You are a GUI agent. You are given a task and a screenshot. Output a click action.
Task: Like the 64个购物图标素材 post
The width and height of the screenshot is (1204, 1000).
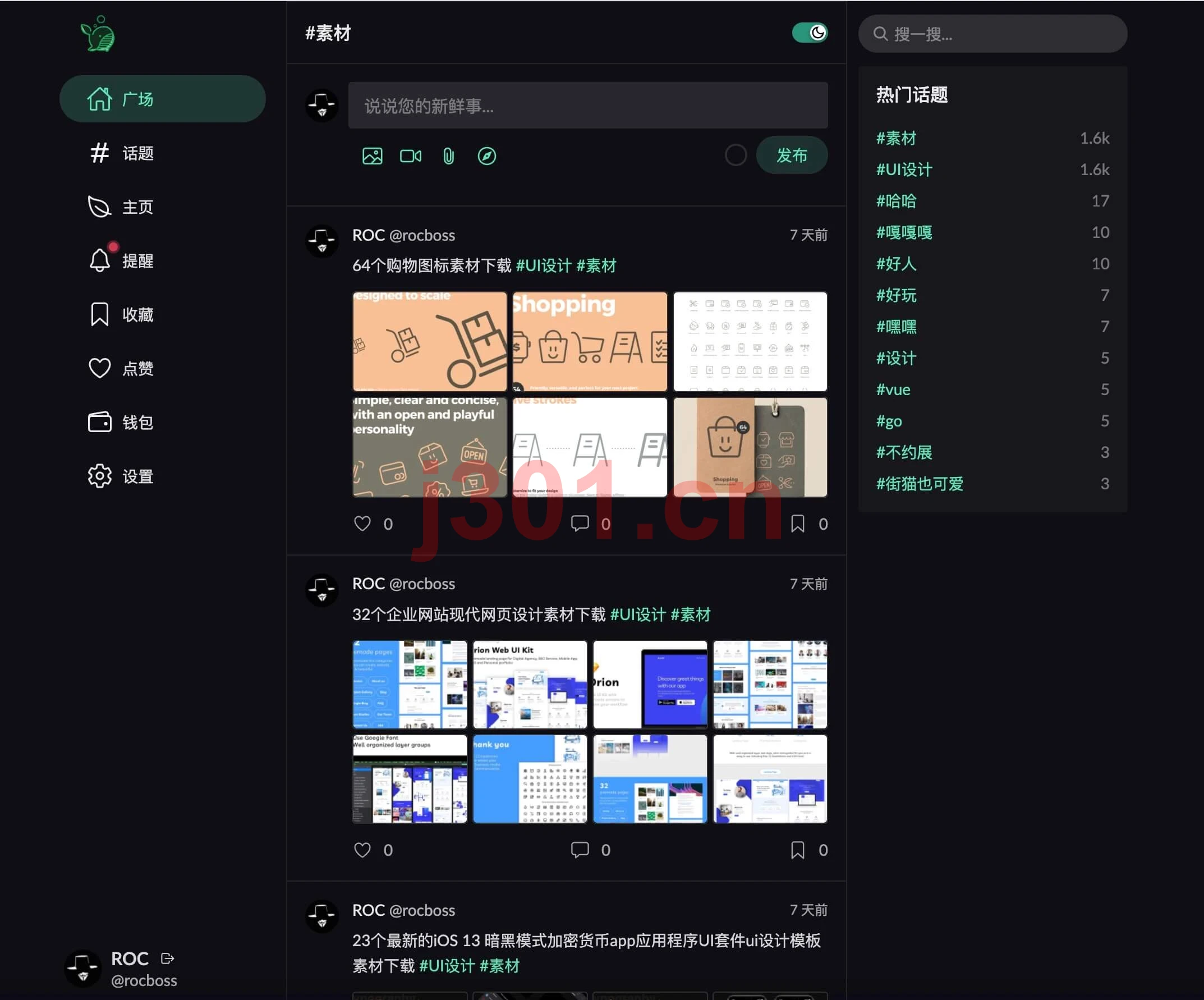click(362, 524)
